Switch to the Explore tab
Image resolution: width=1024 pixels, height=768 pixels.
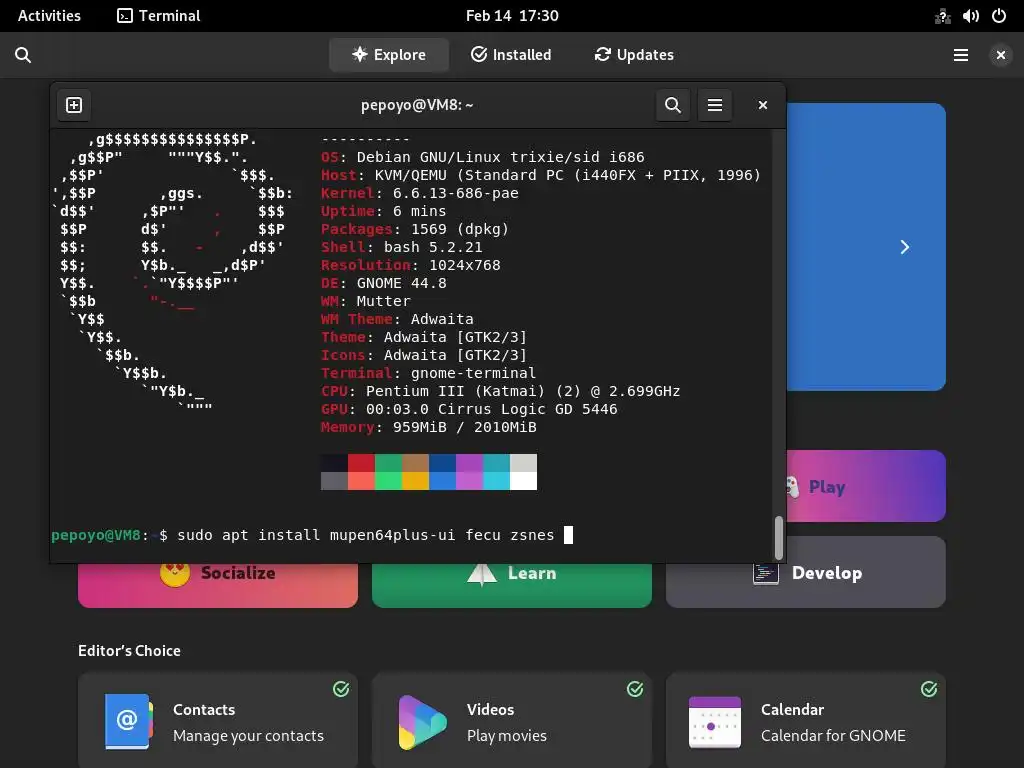tap(389, 55)
